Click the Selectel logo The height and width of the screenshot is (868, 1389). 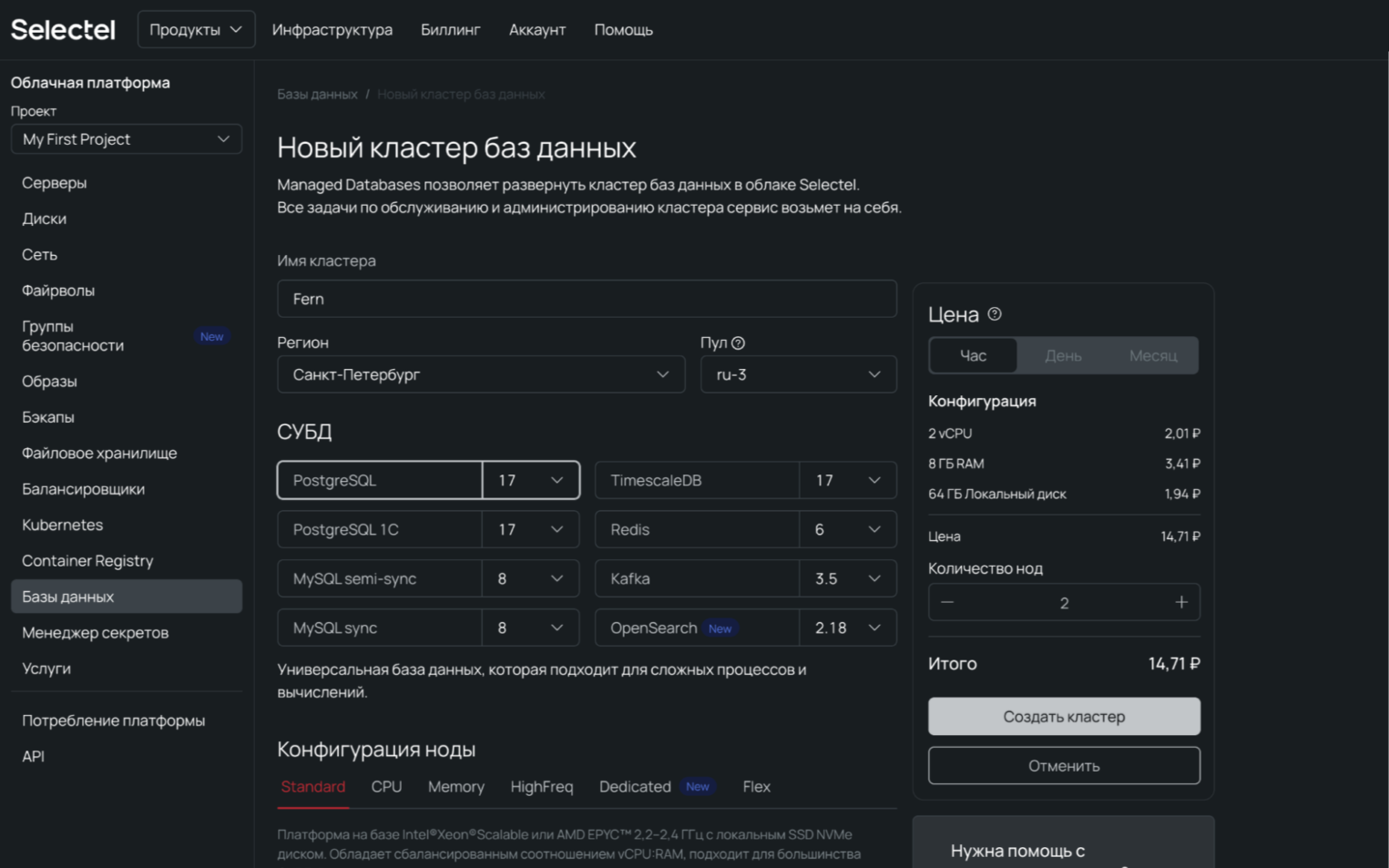pyautogui.click(x=63, y=30)
